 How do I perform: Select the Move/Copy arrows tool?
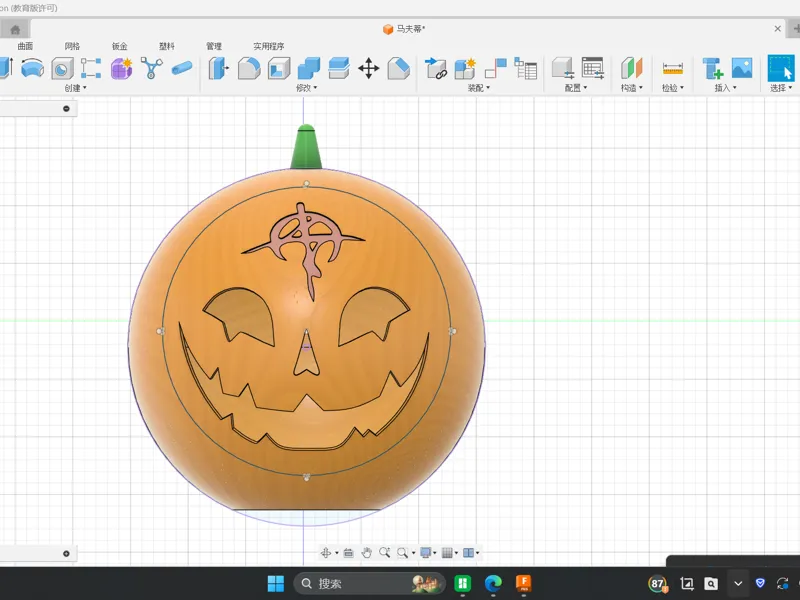click(x=368, y=68)
